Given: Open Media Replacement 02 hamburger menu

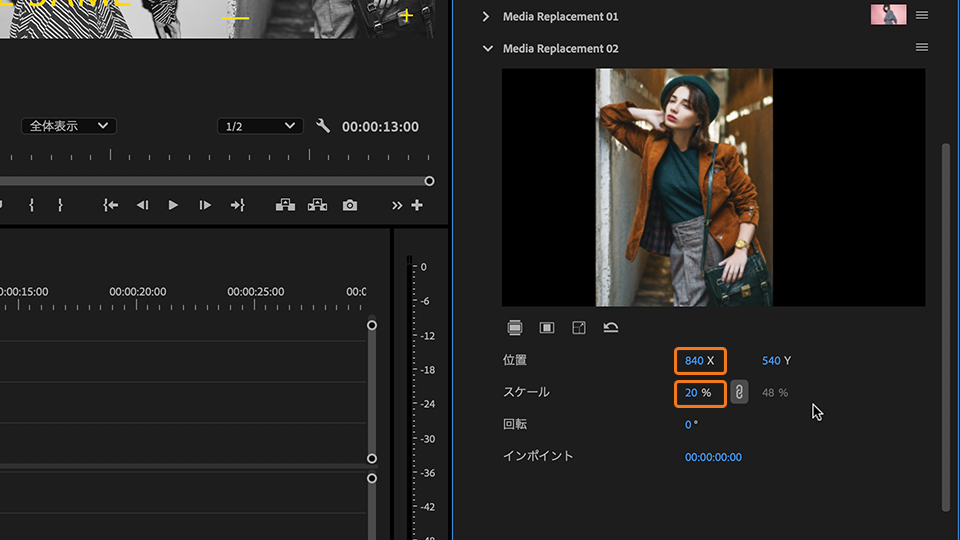Looking at the screenshot, I should (921, 47).
